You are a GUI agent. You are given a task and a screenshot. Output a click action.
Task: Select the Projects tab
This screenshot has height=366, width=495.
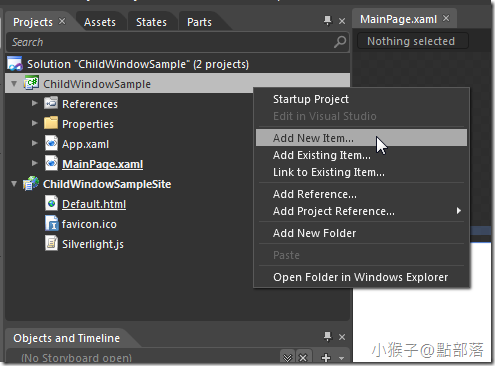click(x=33, y=22)
